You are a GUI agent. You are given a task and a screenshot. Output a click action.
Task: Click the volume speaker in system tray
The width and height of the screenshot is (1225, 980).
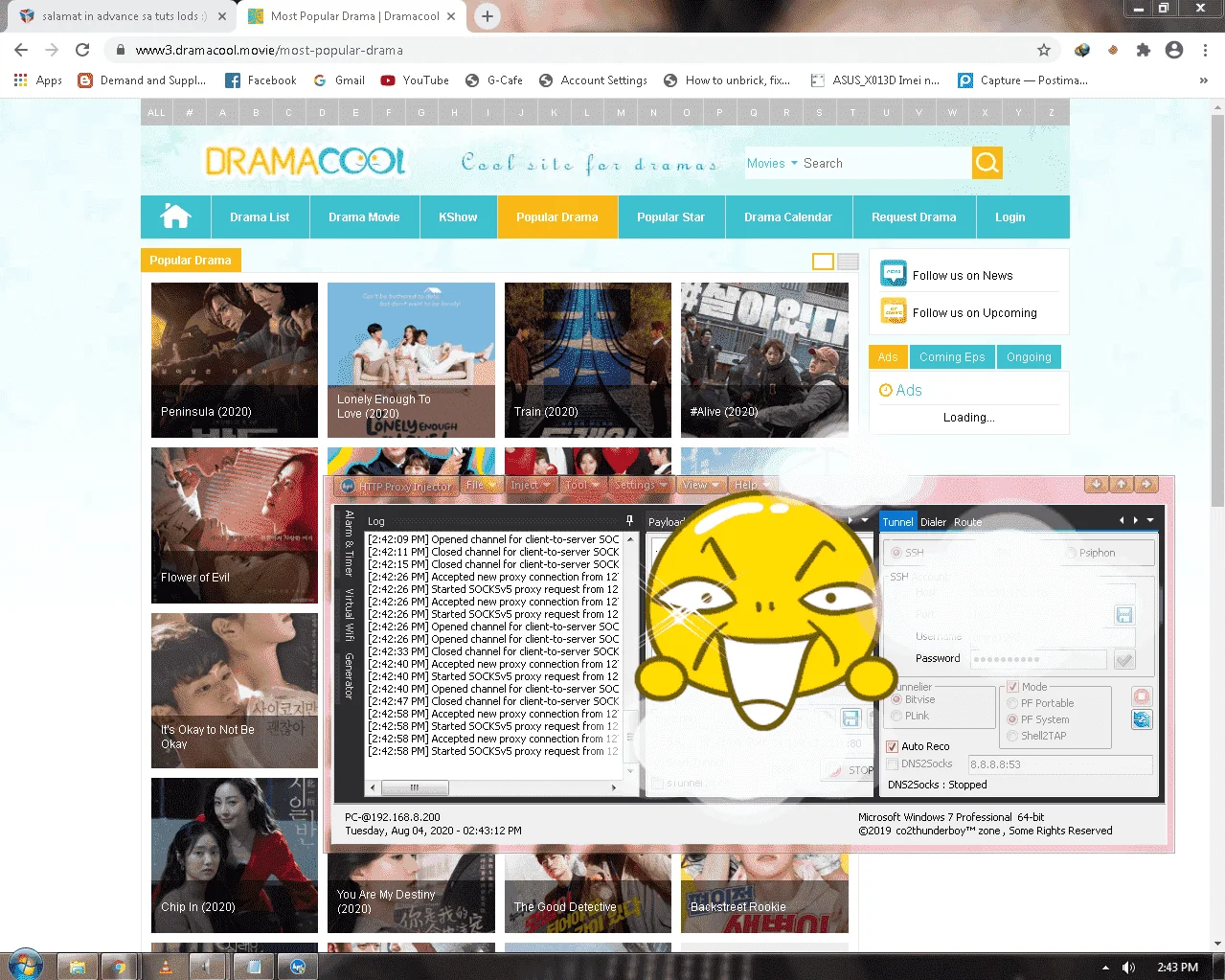coord(1128,968)
